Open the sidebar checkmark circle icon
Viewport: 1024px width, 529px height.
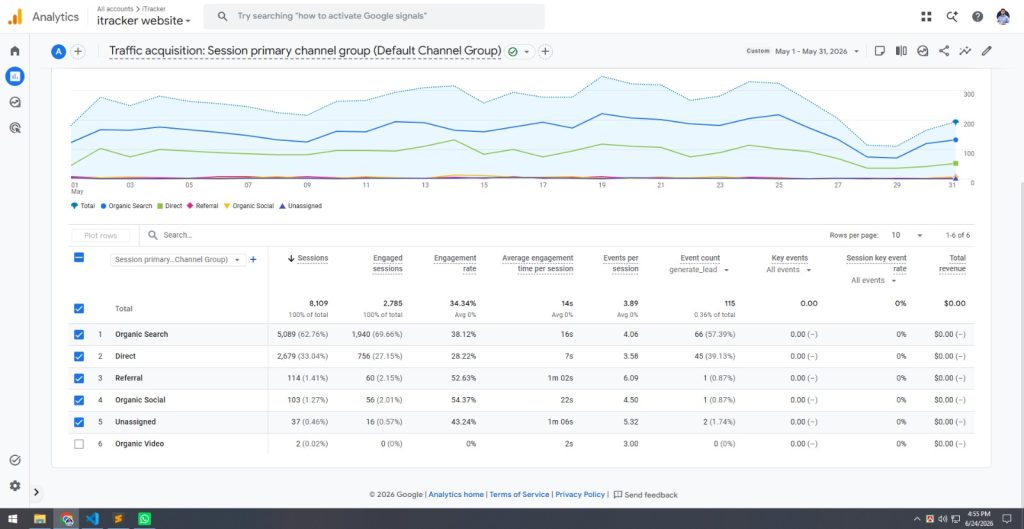(15, 460)
